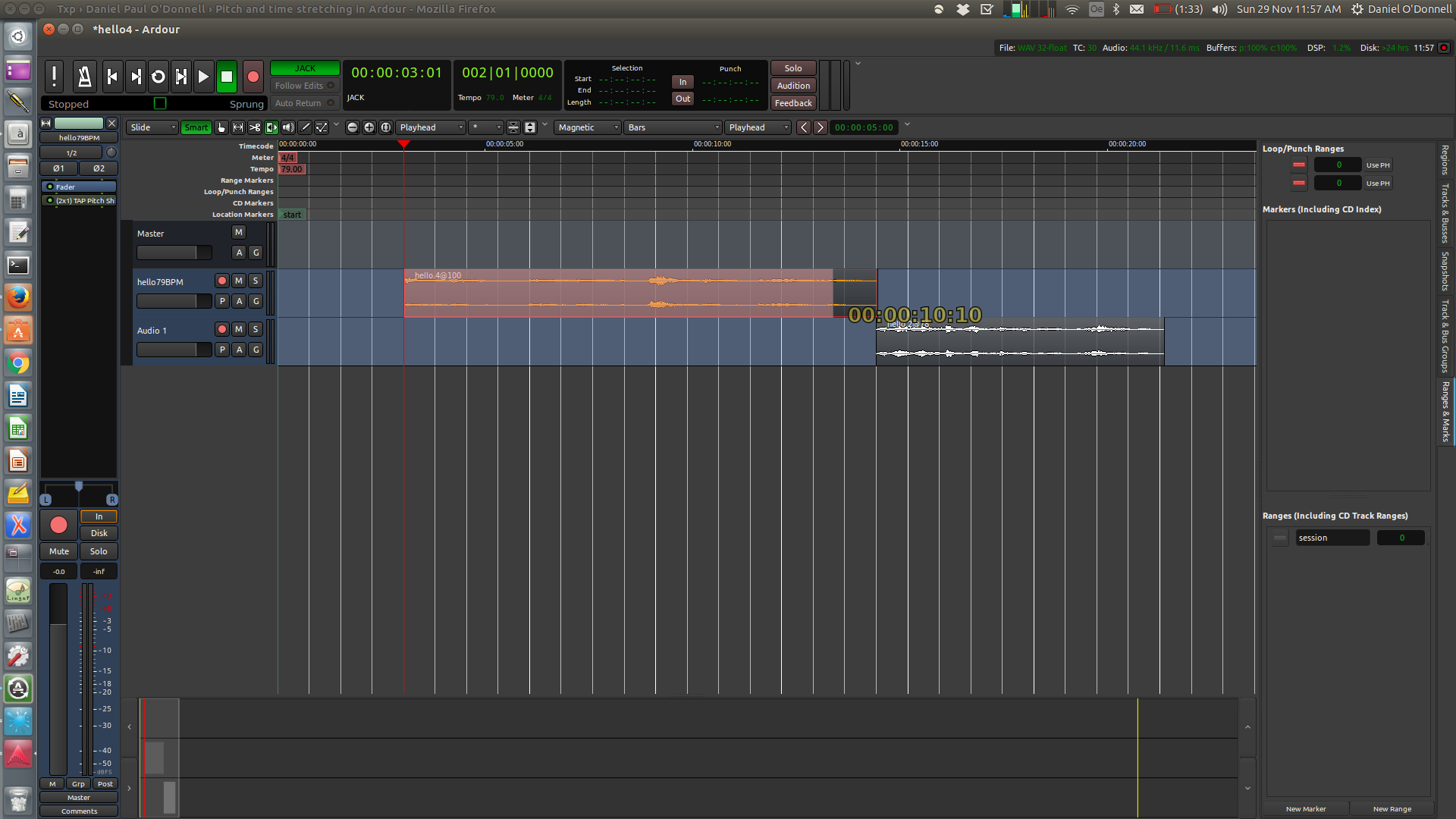Record-arm the Audio 1 track
Viewport: 1456px width, 819px height.
[222, 329]
